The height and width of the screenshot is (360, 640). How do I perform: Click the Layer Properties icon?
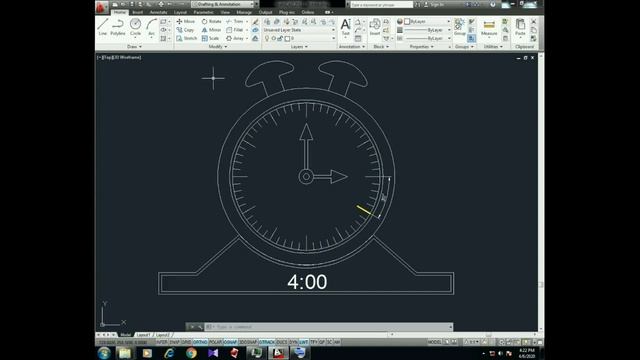point(267,21)
